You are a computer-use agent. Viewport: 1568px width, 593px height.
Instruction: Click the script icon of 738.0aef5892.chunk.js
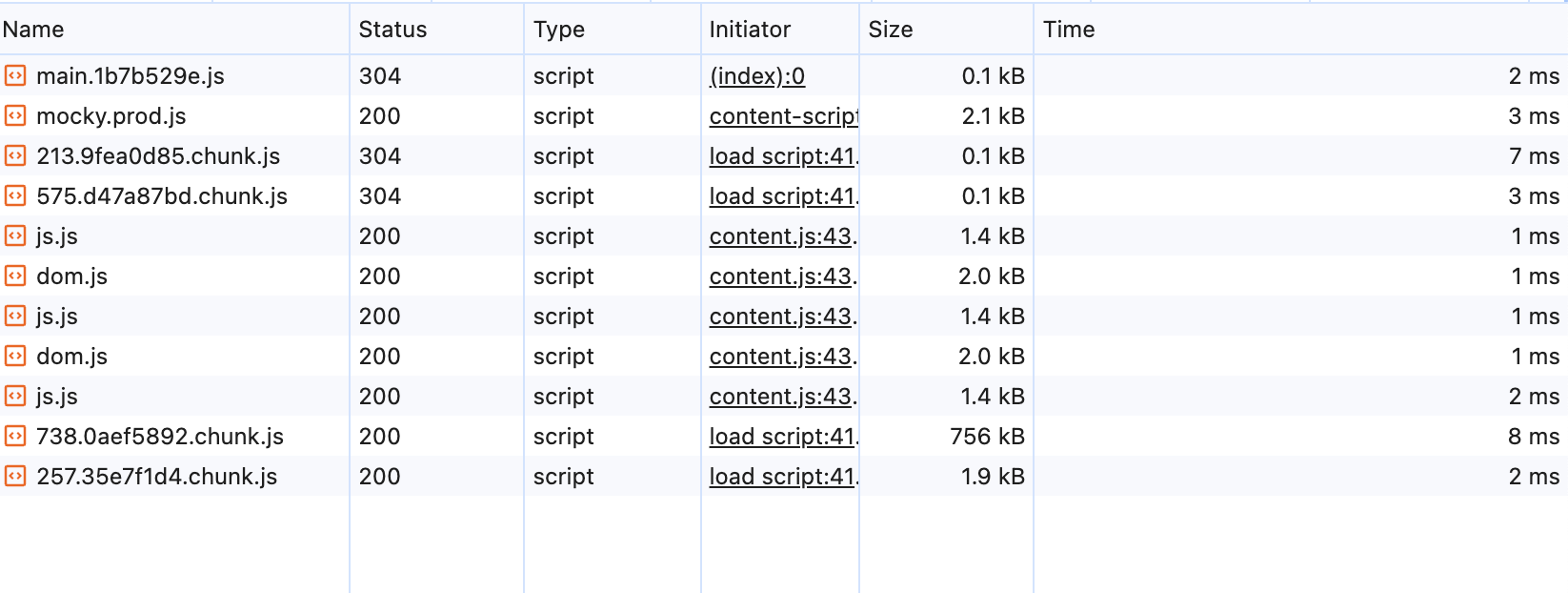click(15, 437)
